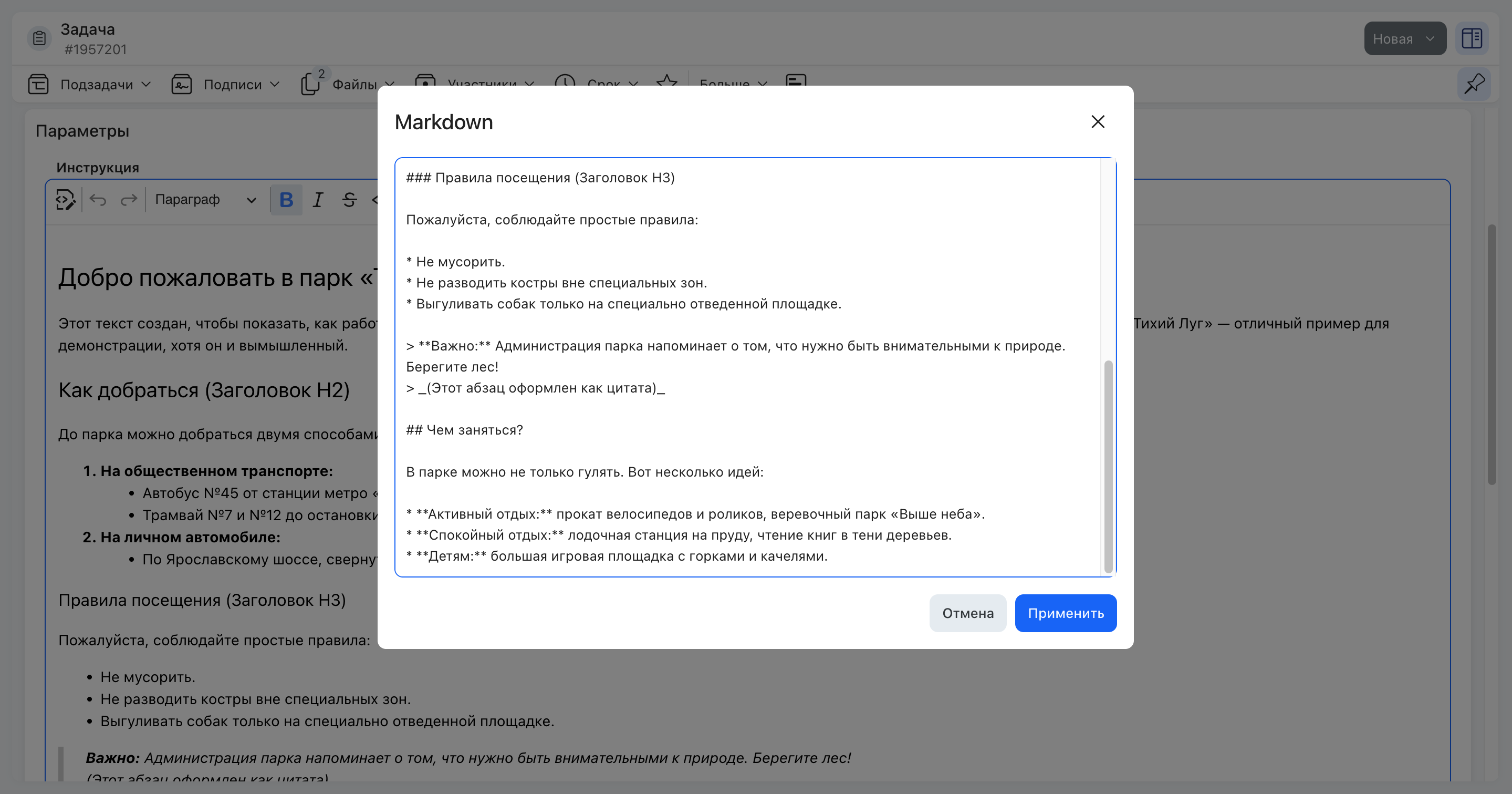Click the Применить button
1512x794 pixels.
pos(1065,613)
